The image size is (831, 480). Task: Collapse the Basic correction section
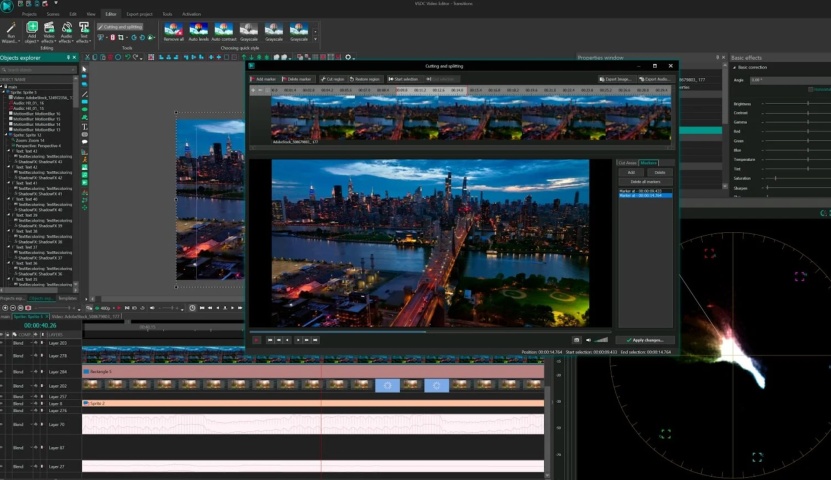(735, 68)
